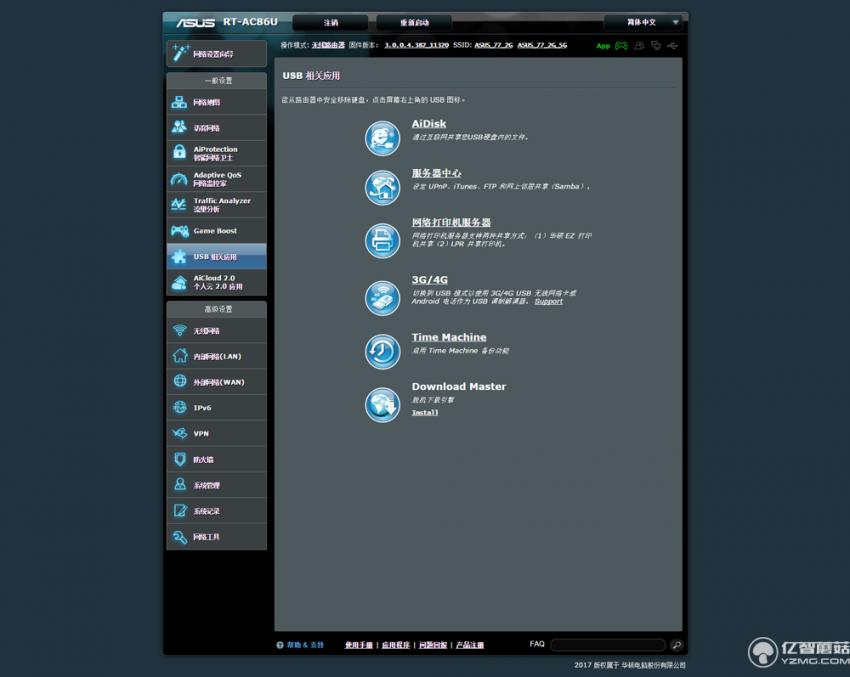850x677 pixels.
Task: Open Game Boost gamepad item in sidebar
Action: pyautogui.click(x=216, y=230)
